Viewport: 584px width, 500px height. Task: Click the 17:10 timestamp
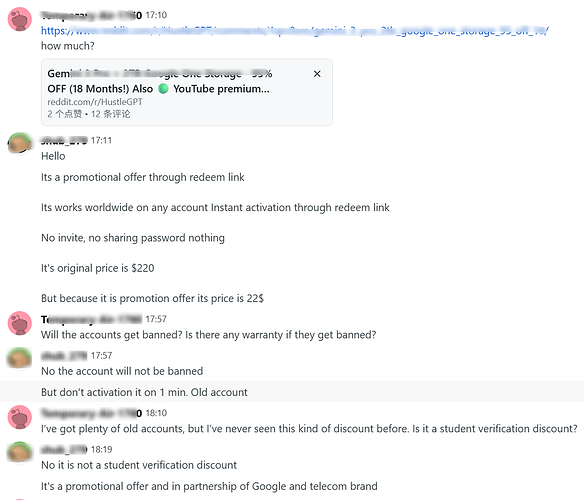[156, 15]
